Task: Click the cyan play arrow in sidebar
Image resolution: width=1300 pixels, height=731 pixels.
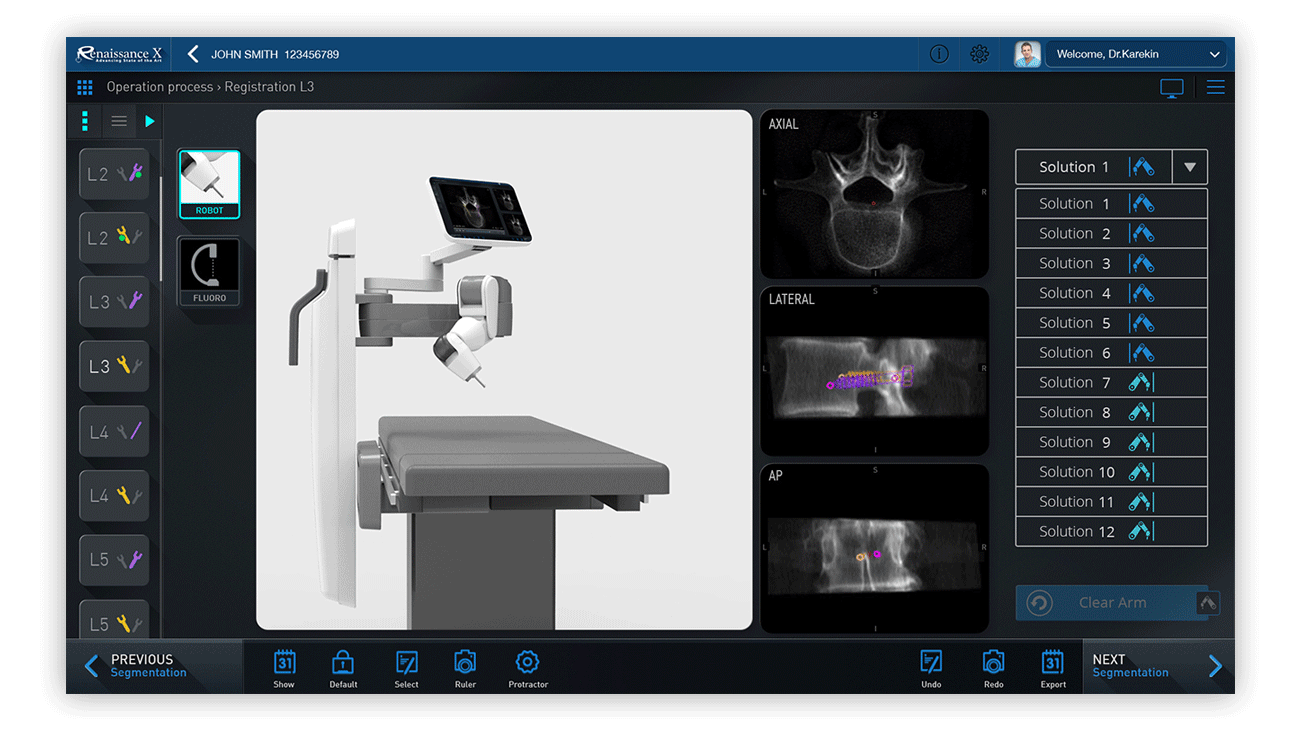Action: click(150, 121)
